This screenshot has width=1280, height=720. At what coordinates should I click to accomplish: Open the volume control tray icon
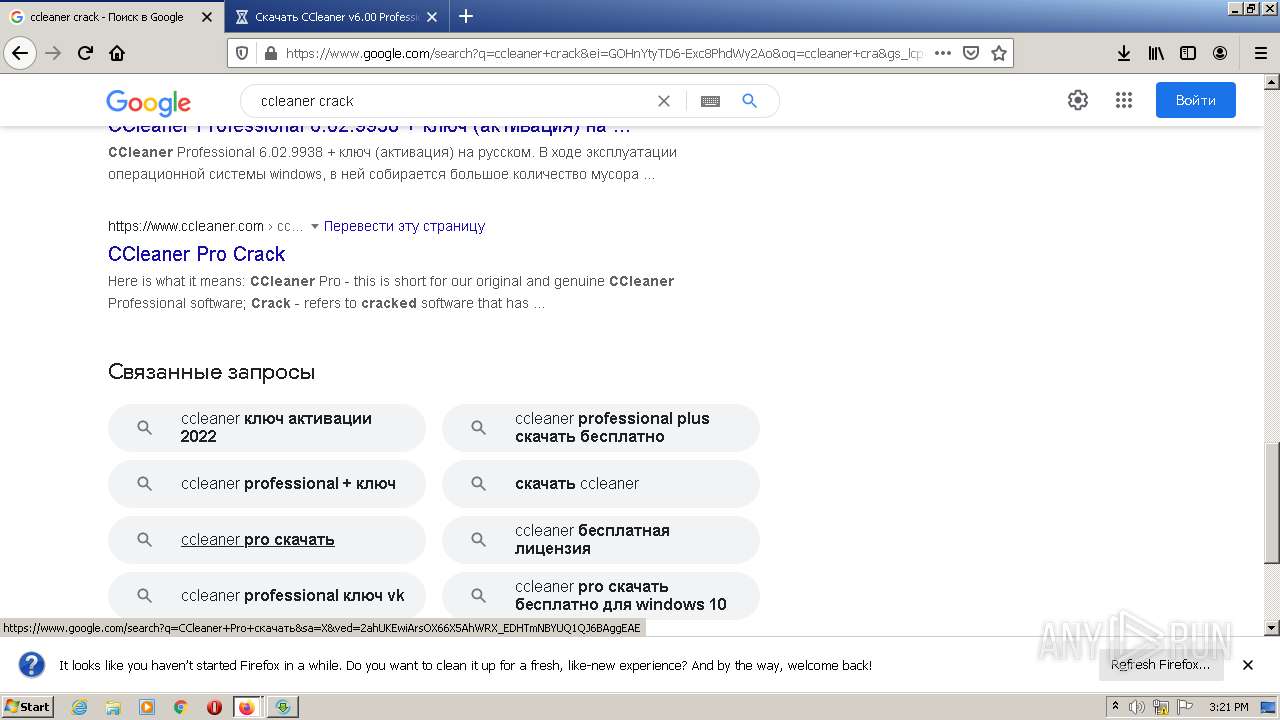point(1136,707)
